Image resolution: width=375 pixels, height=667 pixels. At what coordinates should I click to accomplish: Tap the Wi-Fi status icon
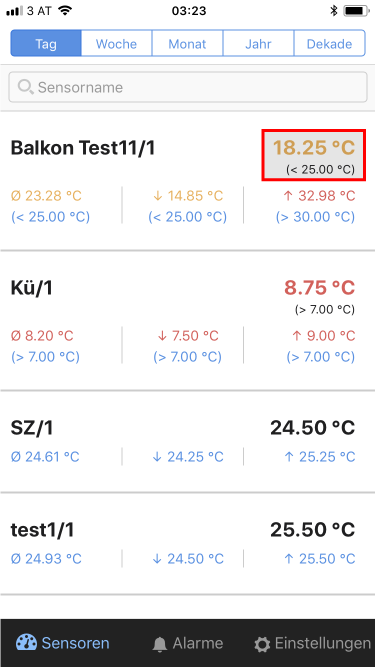[65, 10]
